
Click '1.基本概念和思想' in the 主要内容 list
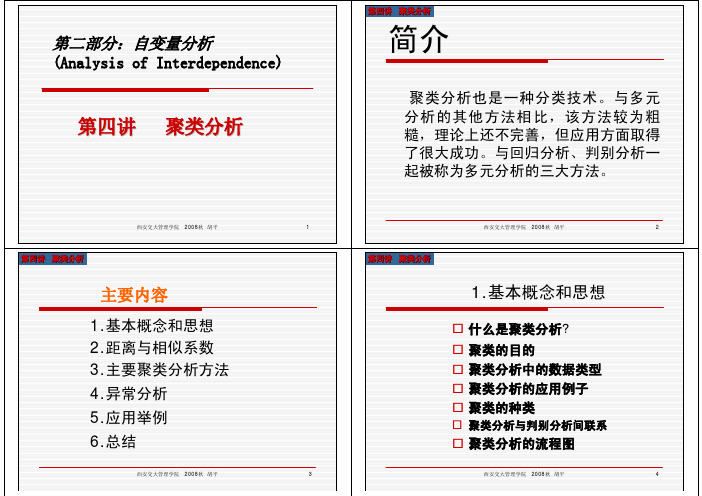coord(152,325)
